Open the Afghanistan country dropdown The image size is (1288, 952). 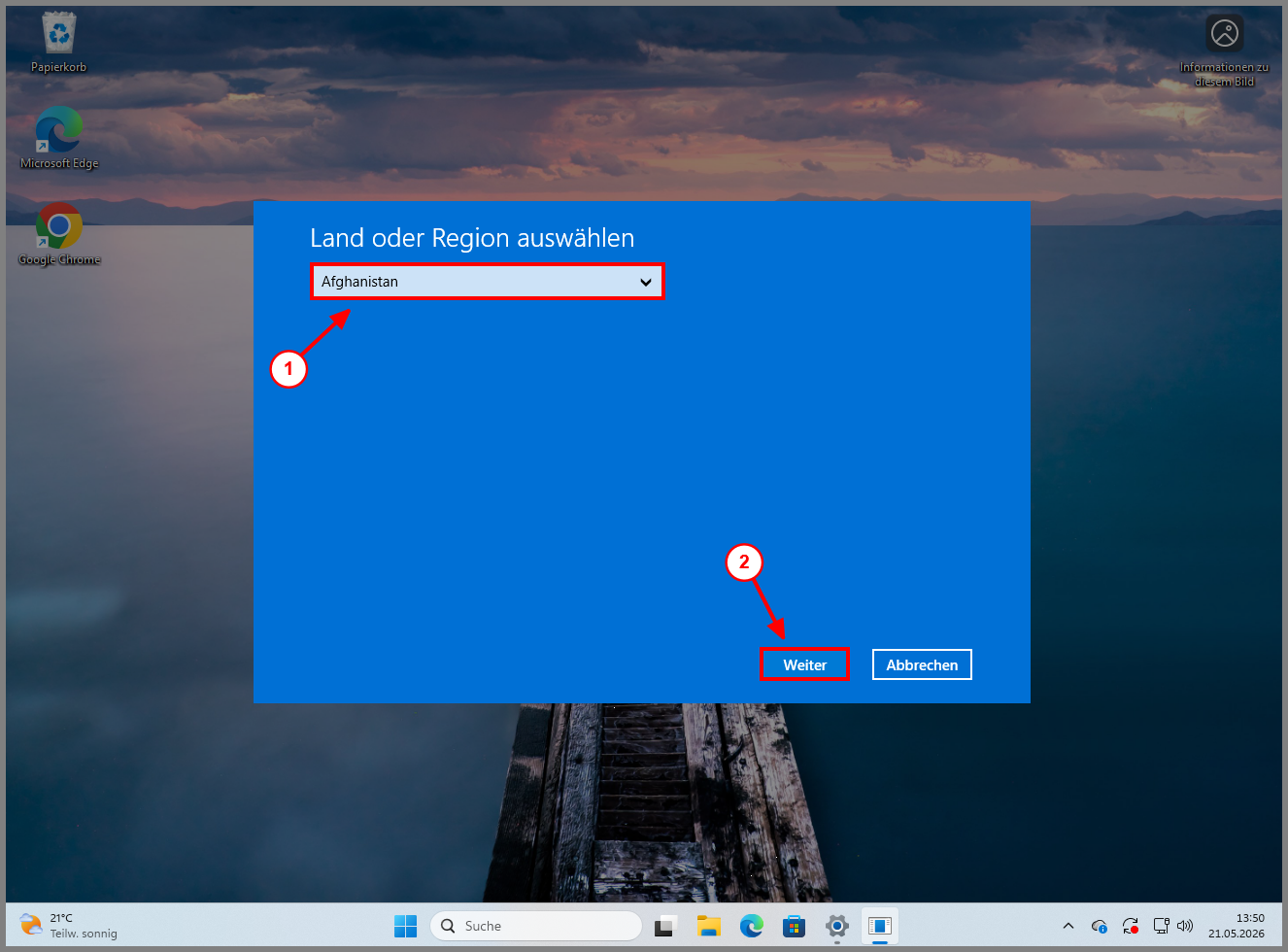488,282
